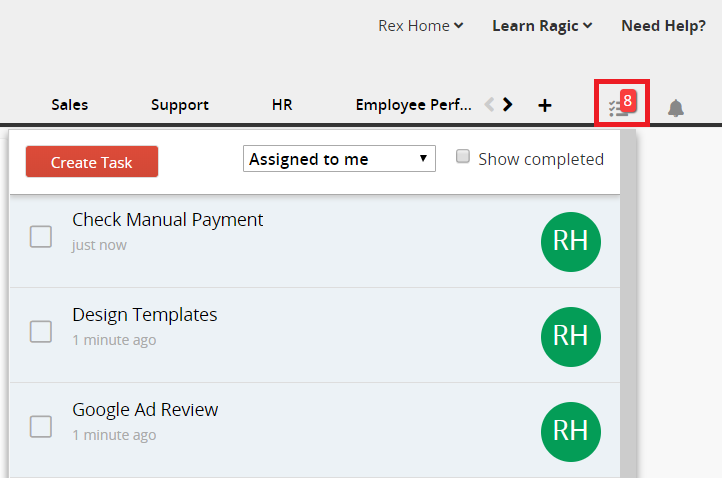Go to the Support tab

pyautogui.click(x=180, y=105)
